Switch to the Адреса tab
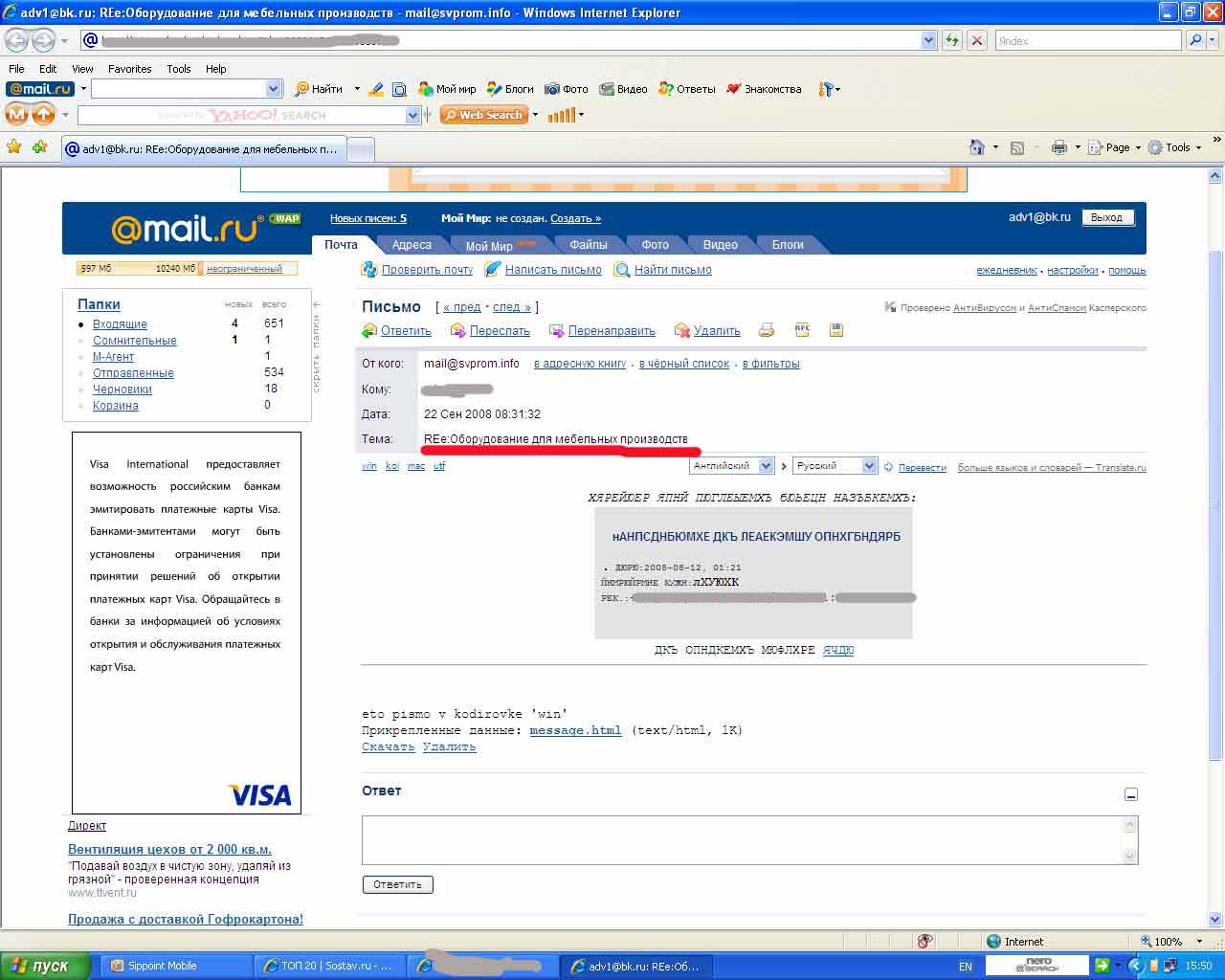 tap(412, 245)
